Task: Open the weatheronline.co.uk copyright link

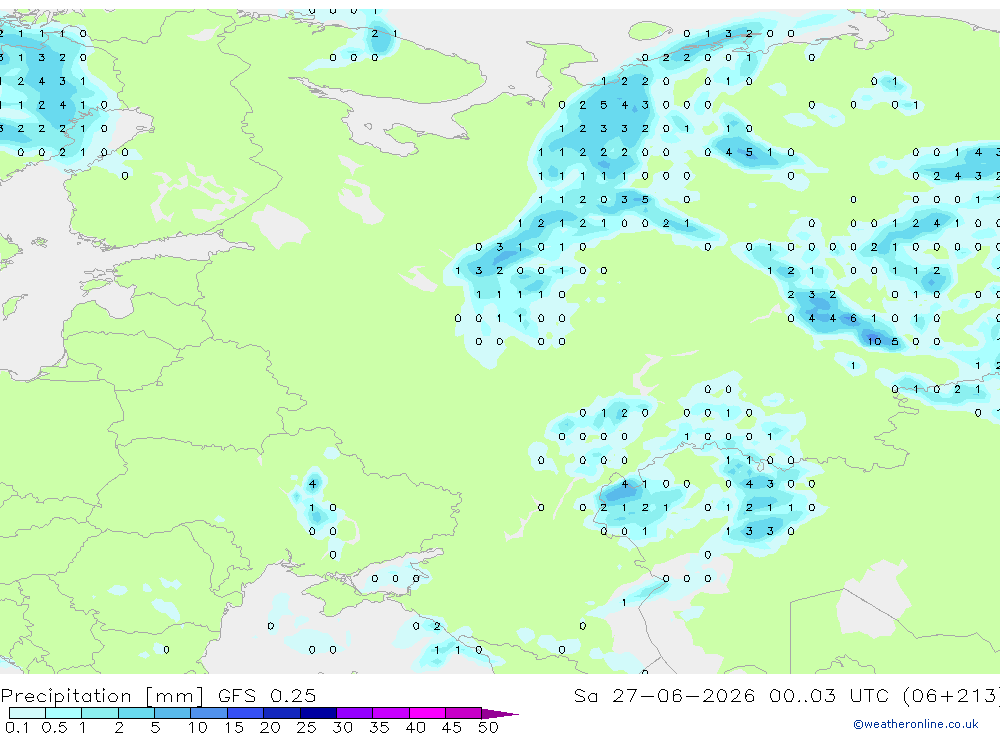Action: click(916, 724)
